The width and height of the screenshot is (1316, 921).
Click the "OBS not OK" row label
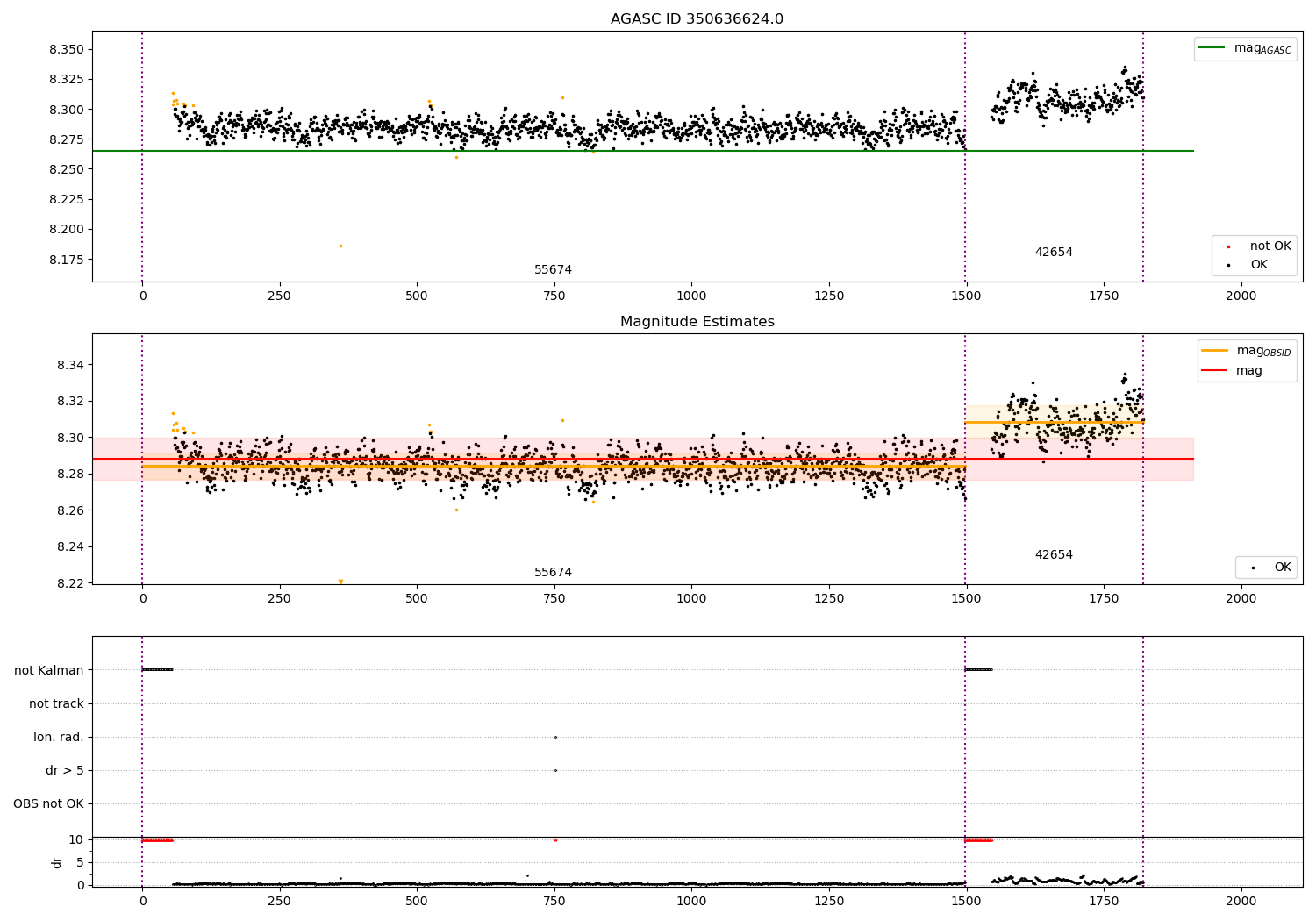[49, 803]
